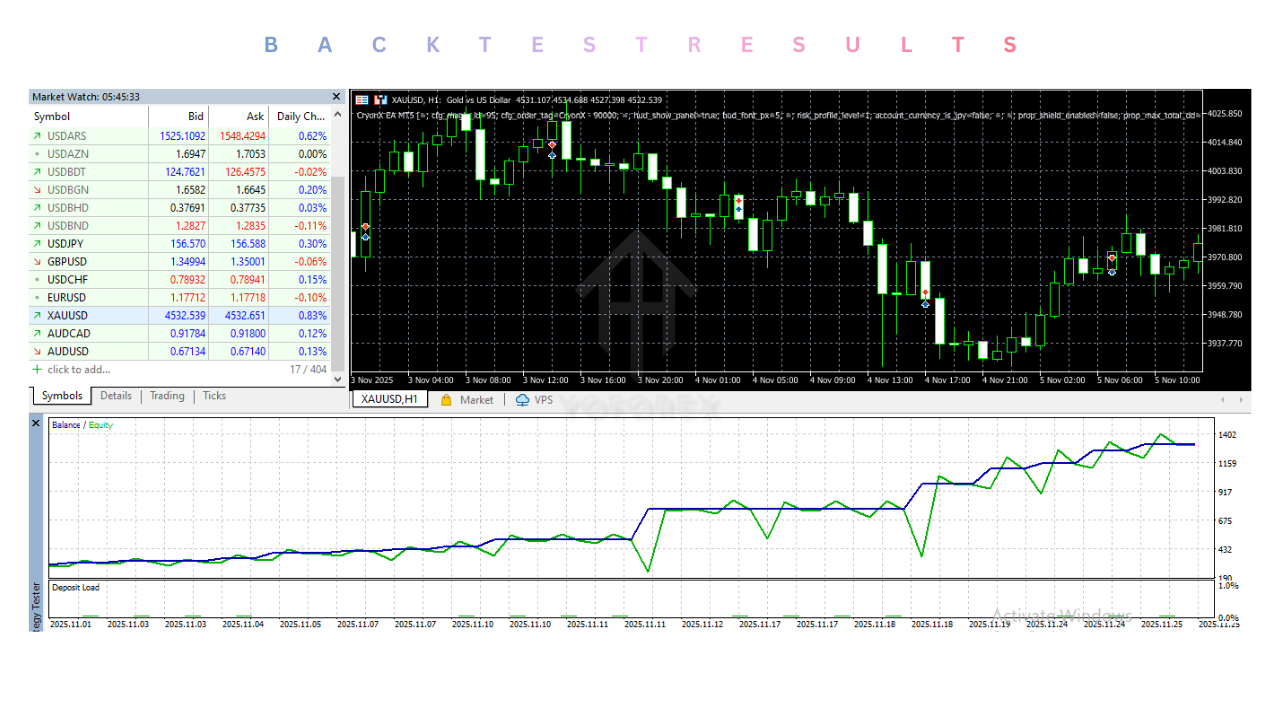The image size is (1280, 720).
Task: Sort by the Bid column header
Action: (196, 117)
